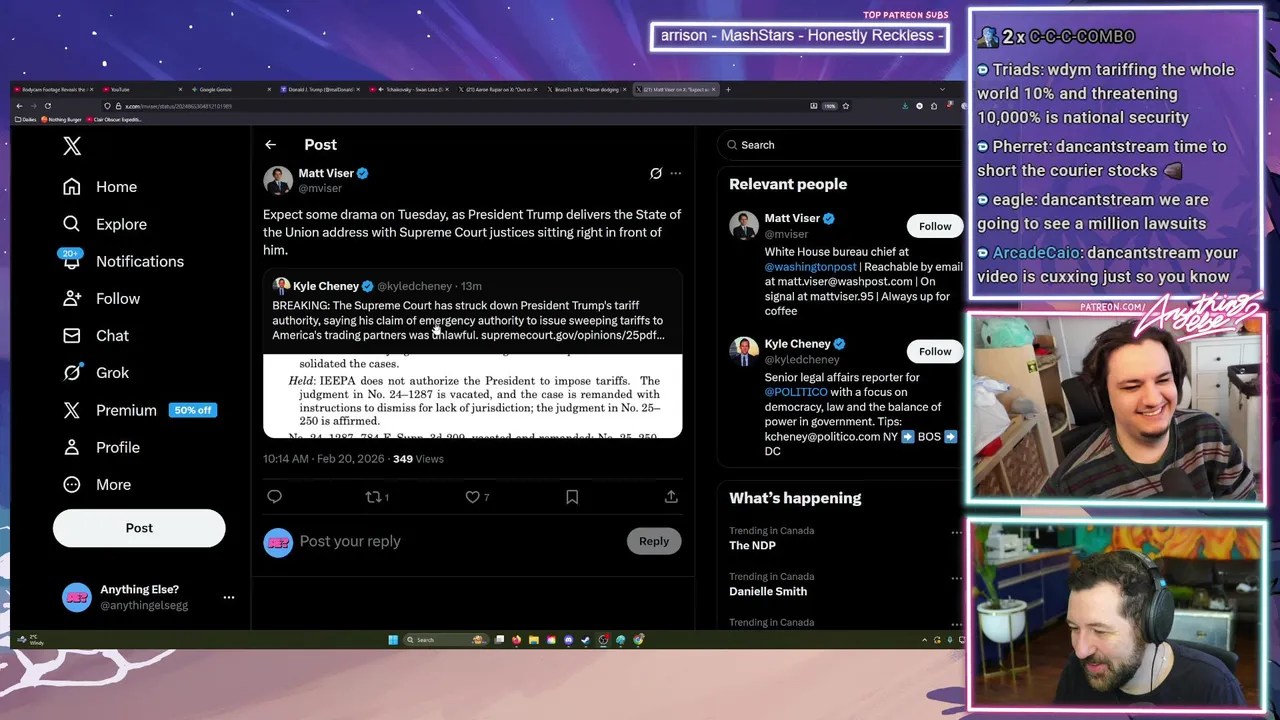
Task: Click the browser back arrow
Action: (x=19, y=106)
